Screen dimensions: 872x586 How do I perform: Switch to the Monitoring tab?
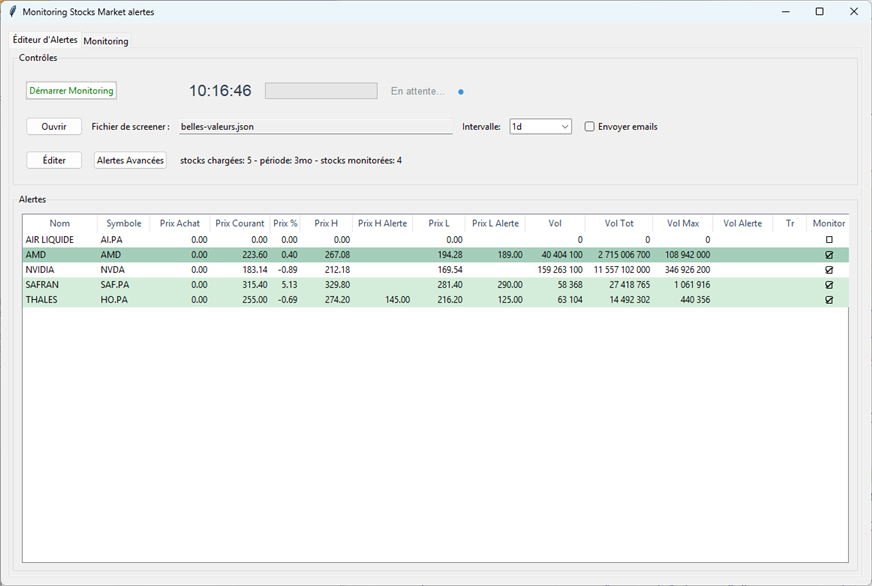[106, 41]
